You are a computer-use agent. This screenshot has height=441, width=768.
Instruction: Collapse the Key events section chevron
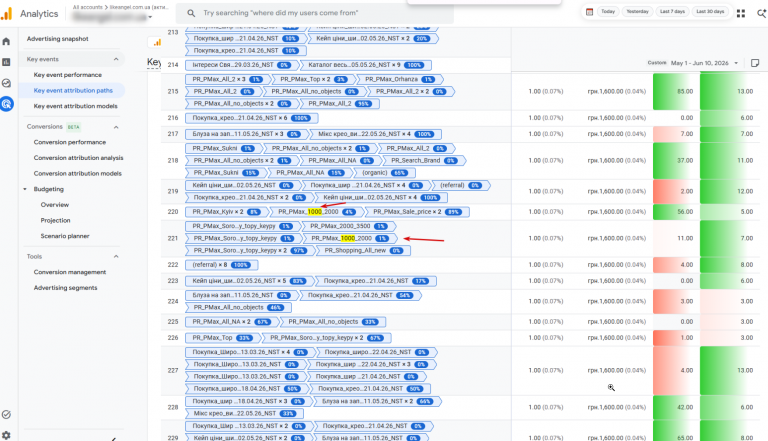pyautogui.click(x=116, y=59)
